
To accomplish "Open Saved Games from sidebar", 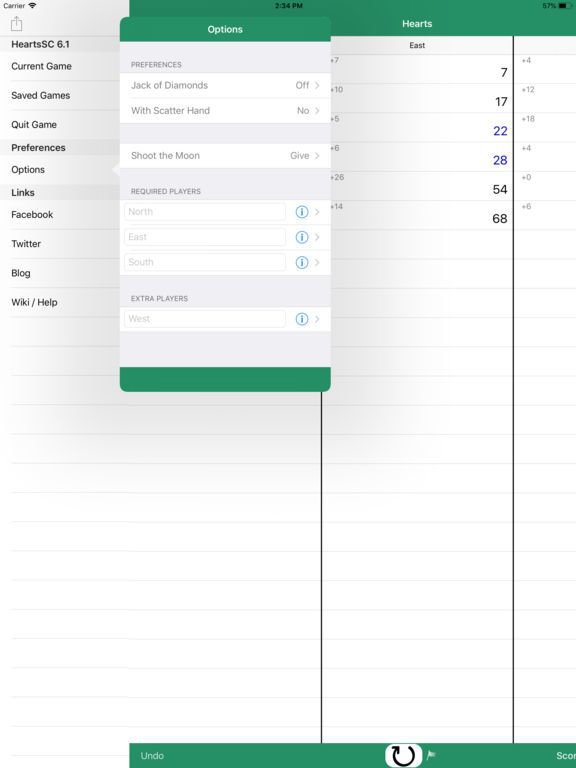I will point(41,96).
